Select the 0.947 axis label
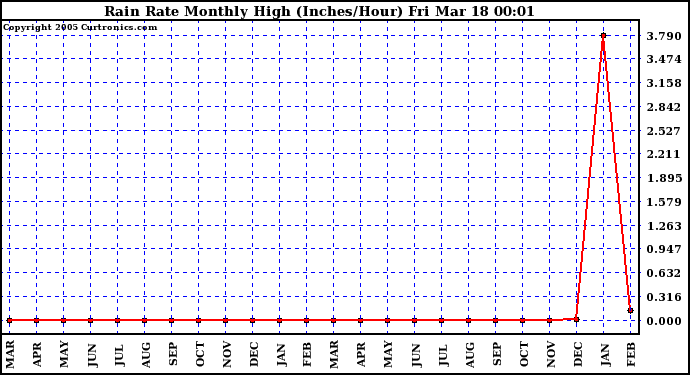This screenshot has width=690, height=375. coord(664,249)
